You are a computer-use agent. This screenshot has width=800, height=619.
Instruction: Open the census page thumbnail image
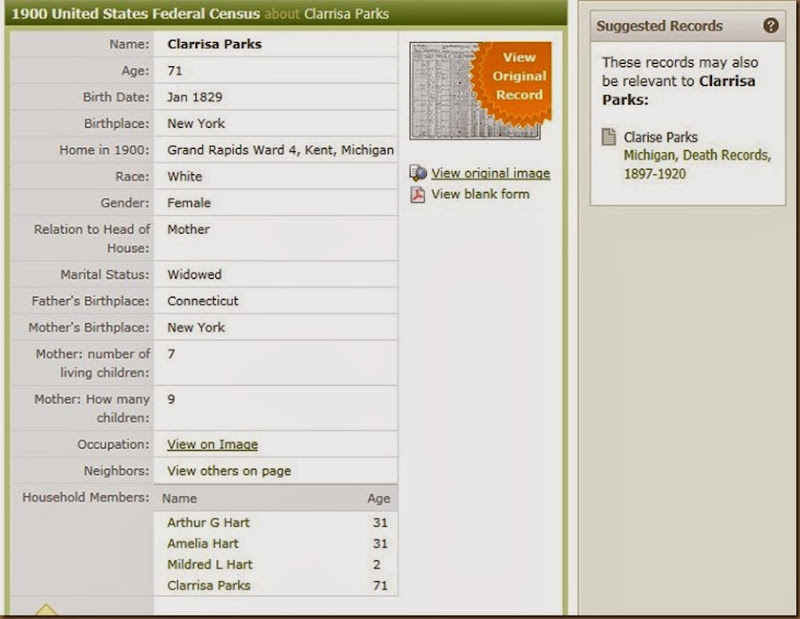click(x=475, y=91)
